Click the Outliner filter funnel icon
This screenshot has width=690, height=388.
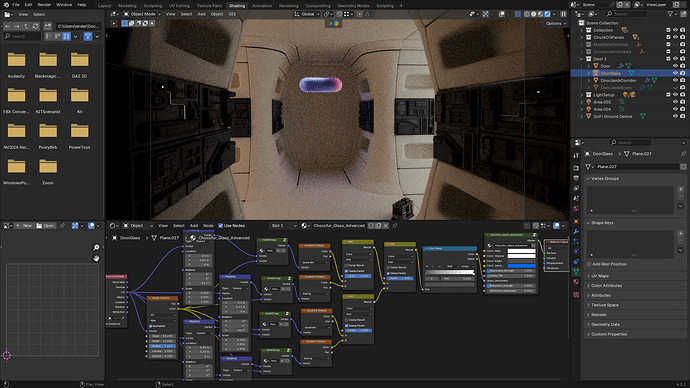click(x=670, y=14)
